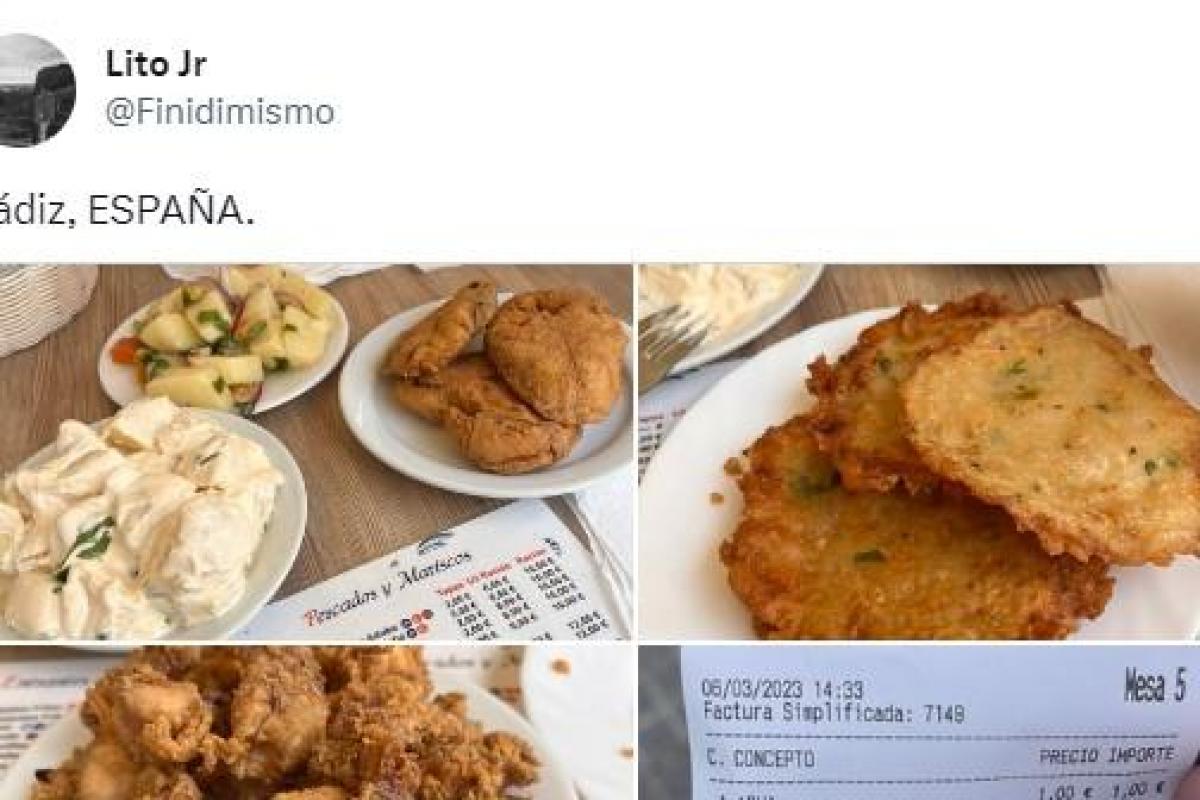The width and height of the screenshot is (1200, 800).
Task: Open the receipt photo with Mesa 5
Action: pos(919,723)
